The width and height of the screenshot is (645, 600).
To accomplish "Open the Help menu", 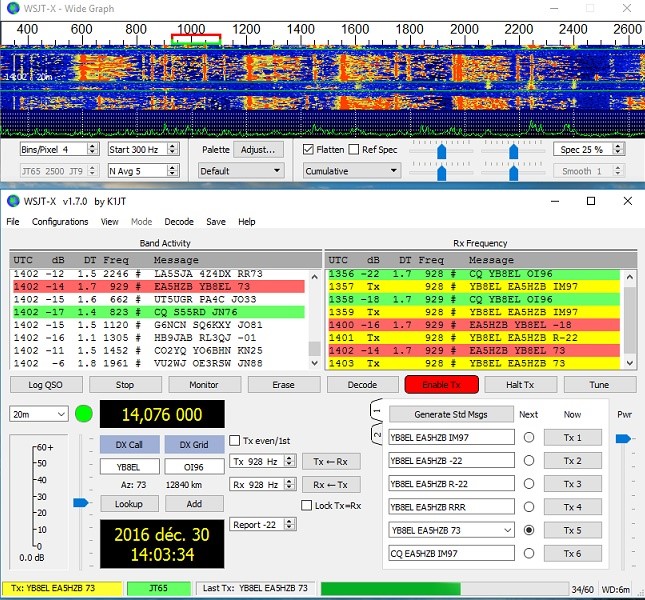I will click(247, 222).
